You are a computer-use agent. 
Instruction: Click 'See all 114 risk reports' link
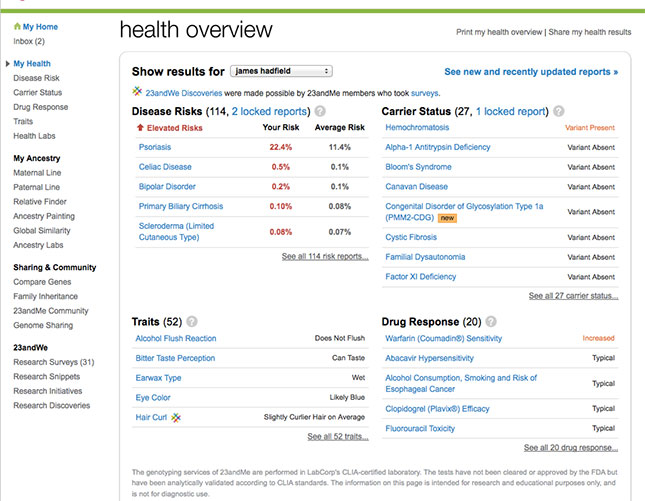coord(325,257)
